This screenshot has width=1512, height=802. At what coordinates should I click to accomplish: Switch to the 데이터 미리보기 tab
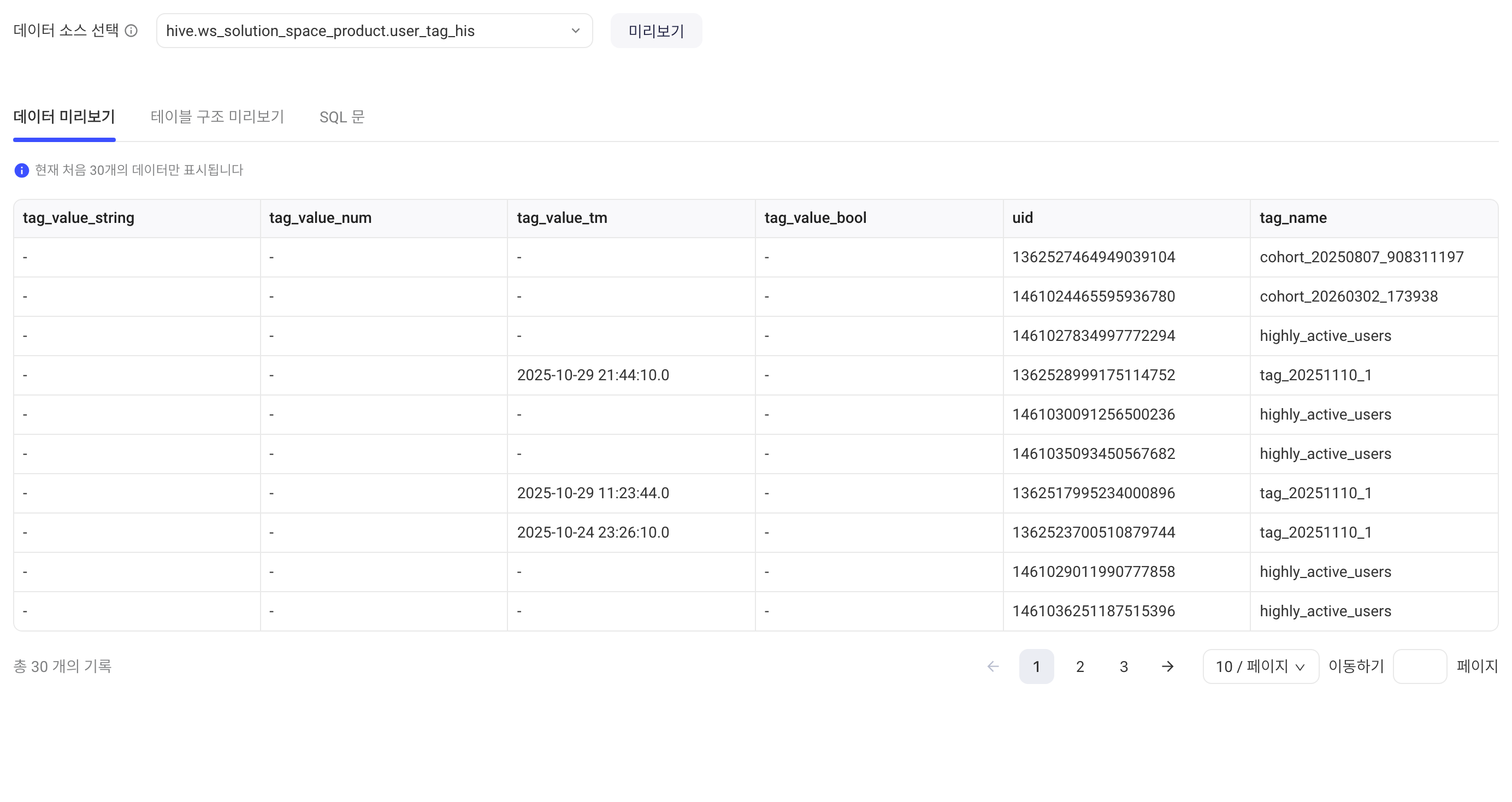pos(64,116)
